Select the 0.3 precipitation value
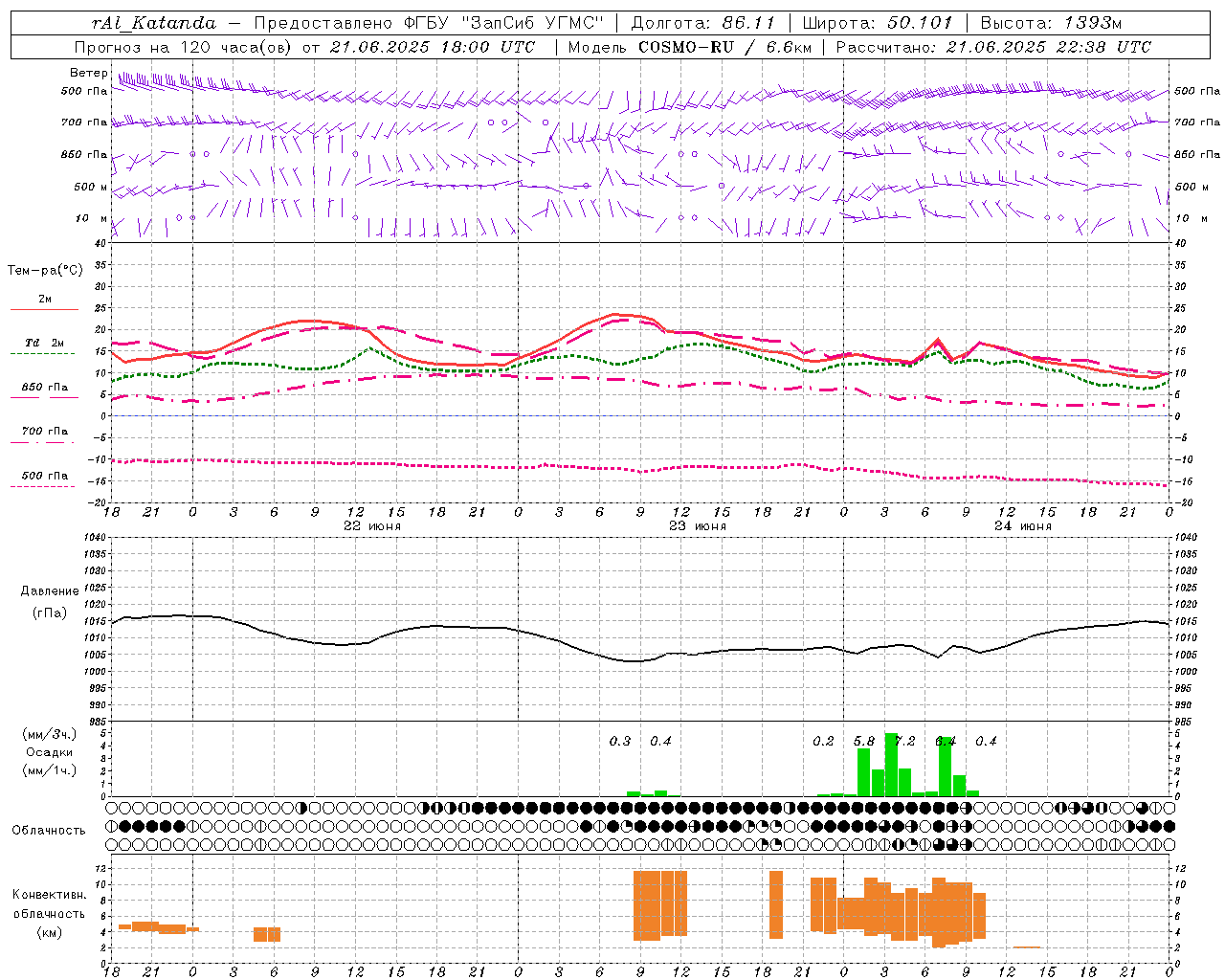 click(620, 742)
